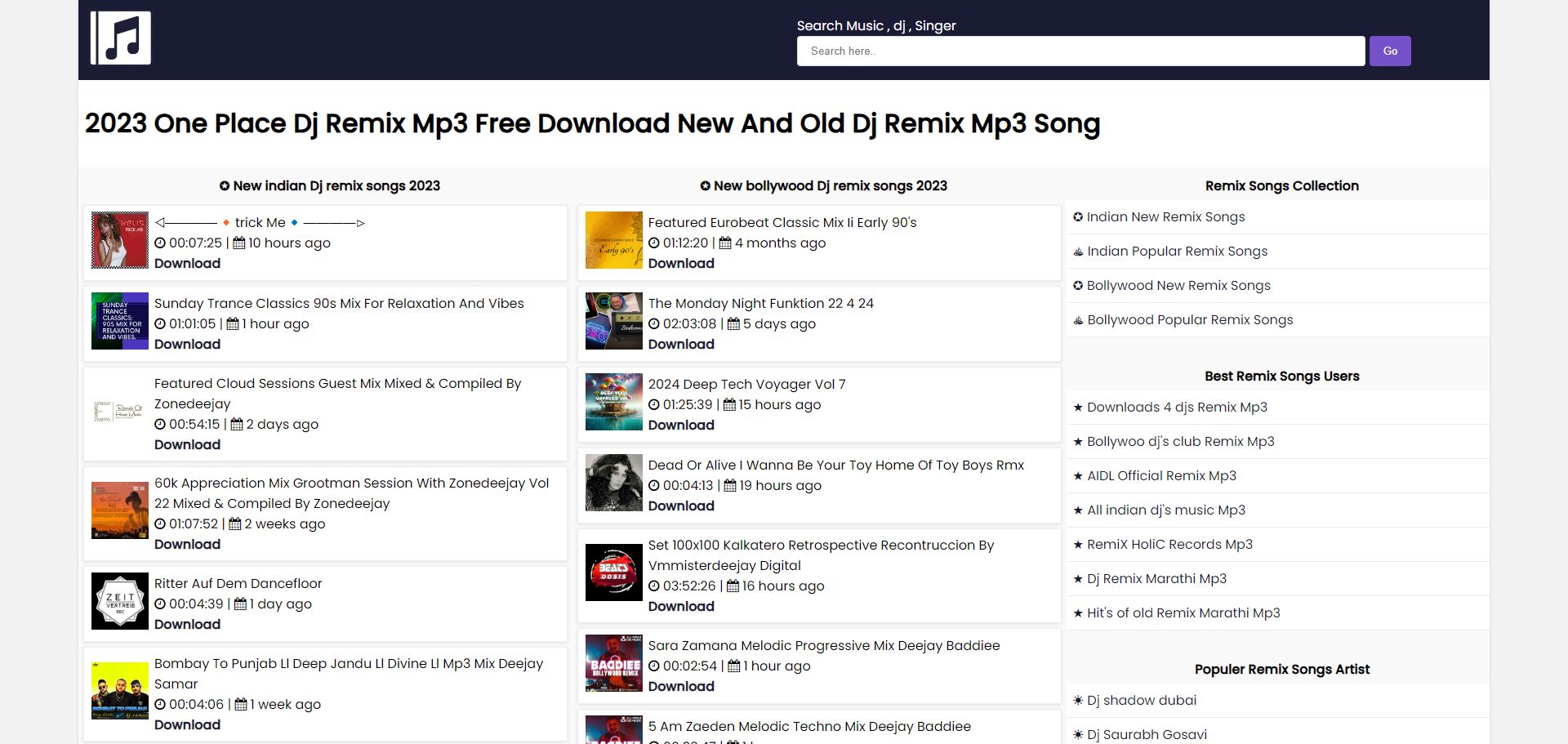This screenshot has width=1568, height=744.
Task: Open Sara Zamana Melodic Progressive Mix title
Action: (824, 645)
